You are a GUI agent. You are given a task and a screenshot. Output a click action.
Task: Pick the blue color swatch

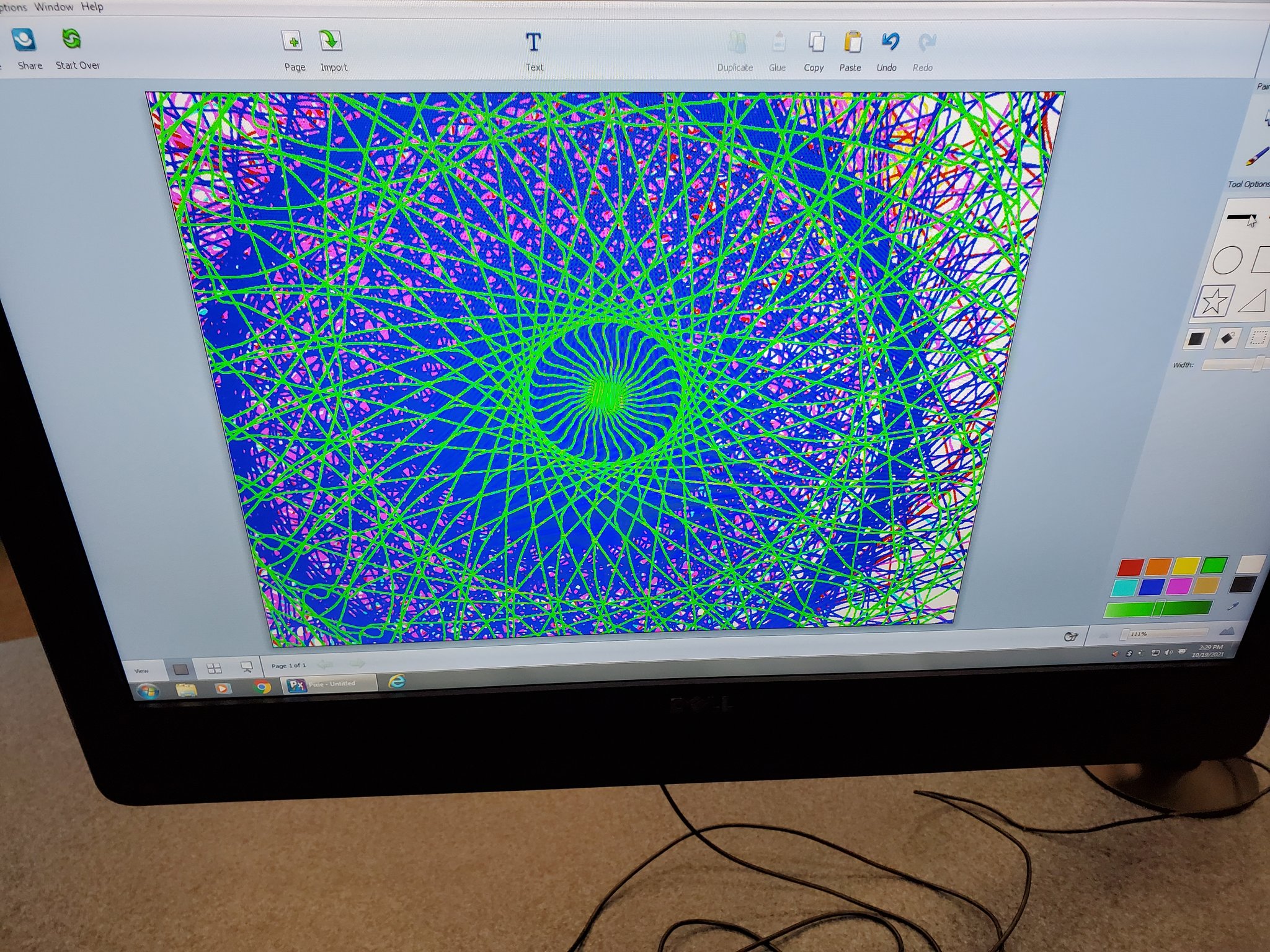1152,586
